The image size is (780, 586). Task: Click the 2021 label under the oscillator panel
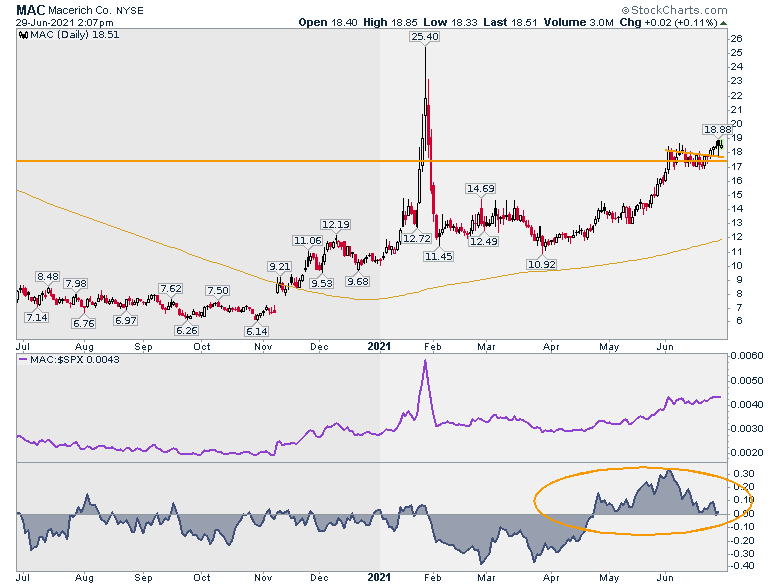point(379,578)
